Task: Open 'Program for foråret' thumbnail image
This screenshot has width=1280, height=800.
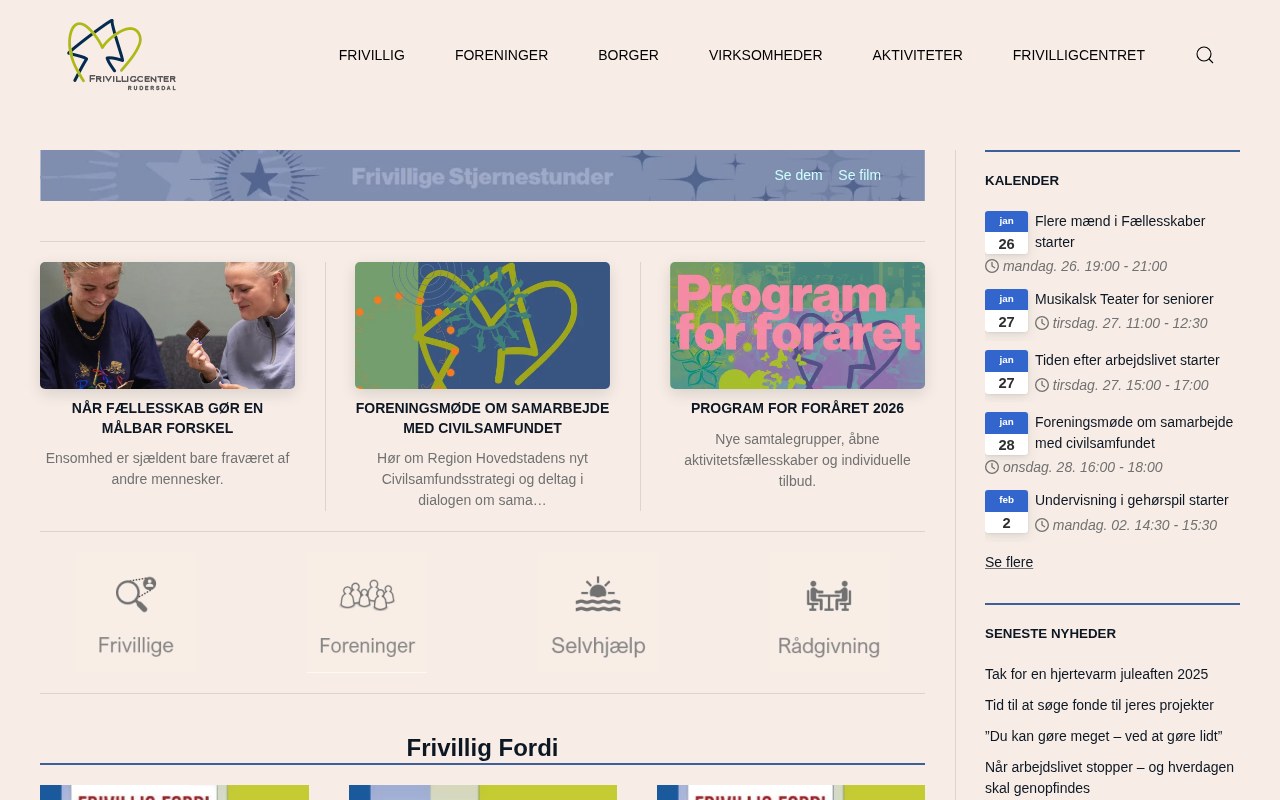Action: click(x=797, y=325)
